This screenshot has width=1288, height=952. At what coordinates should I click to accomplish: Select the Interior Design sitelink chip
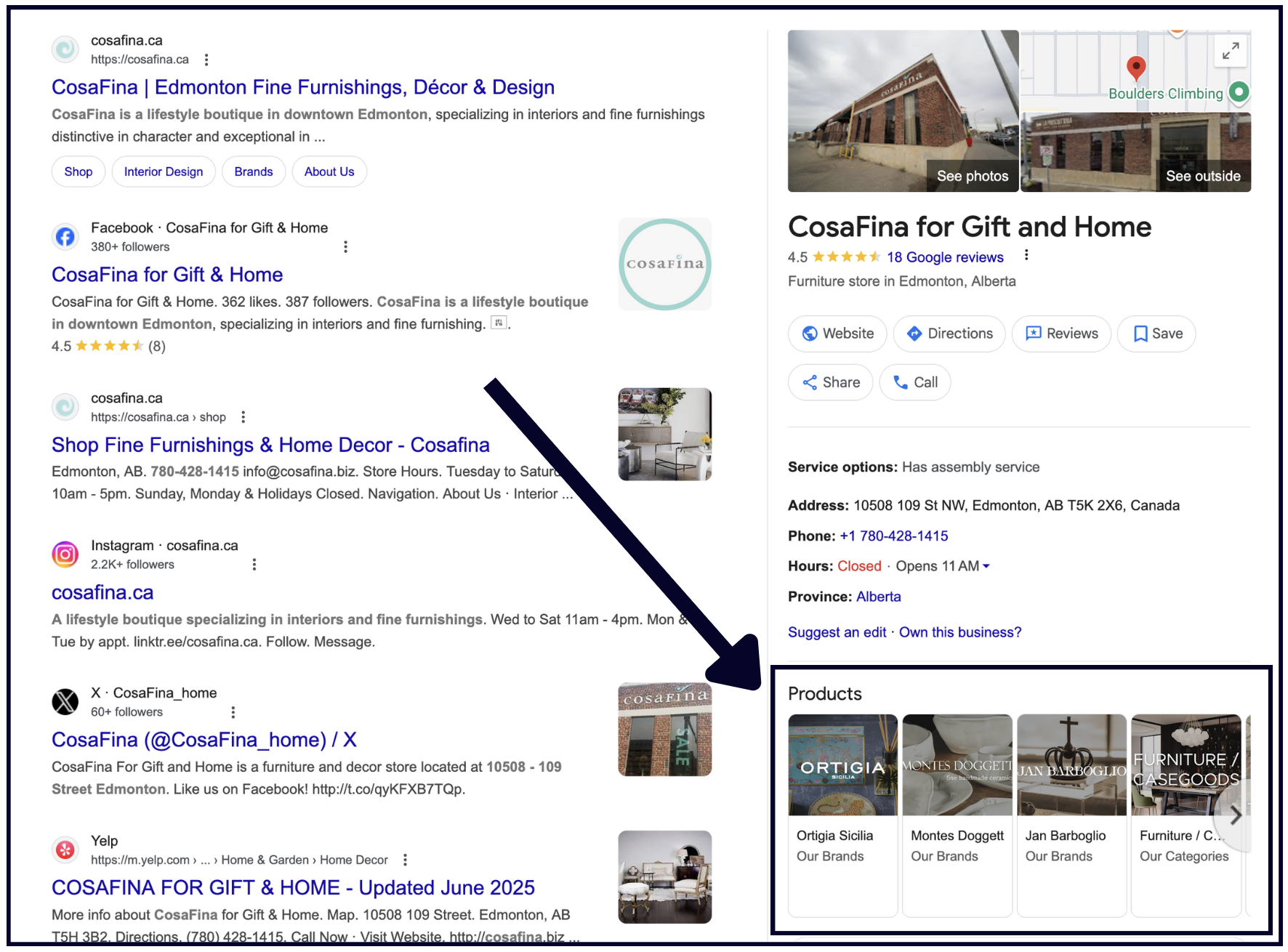point(164,172)
